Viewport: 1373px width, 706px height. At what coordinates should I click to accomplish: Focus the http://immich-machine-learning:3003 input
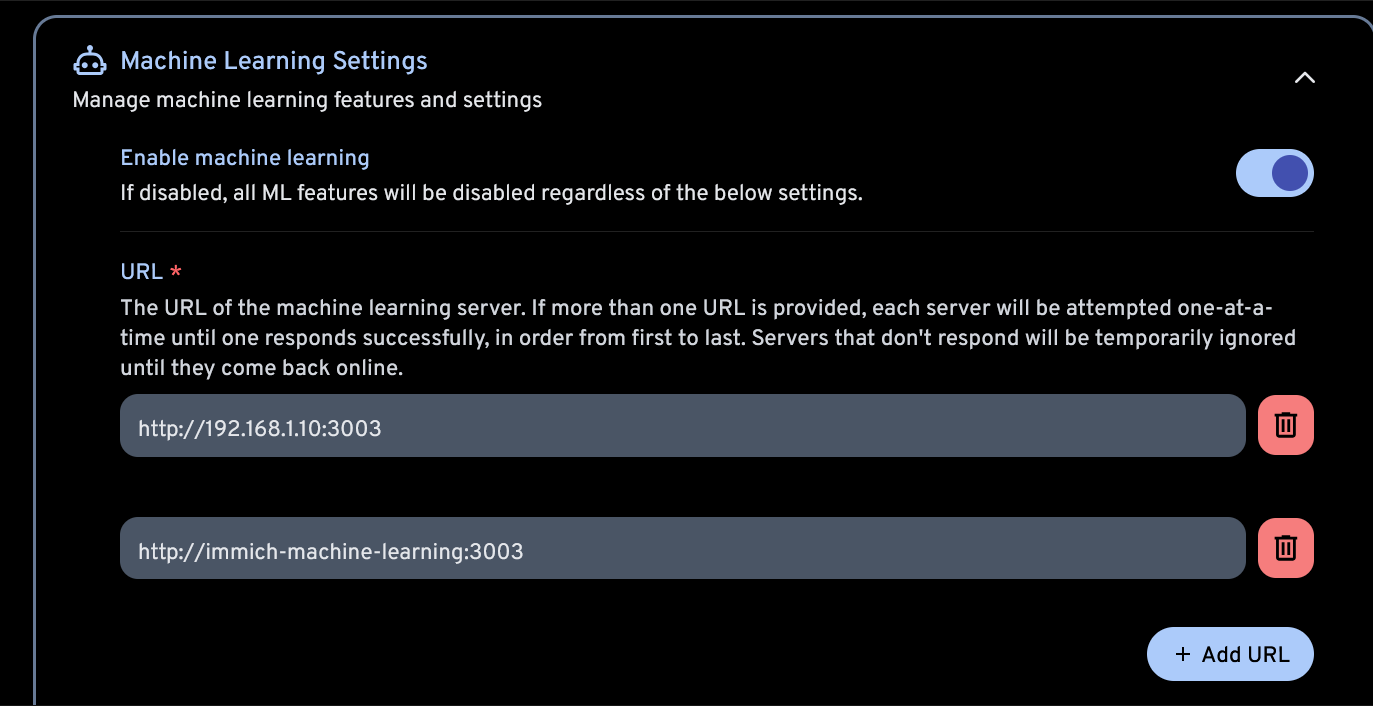[682, 548]
